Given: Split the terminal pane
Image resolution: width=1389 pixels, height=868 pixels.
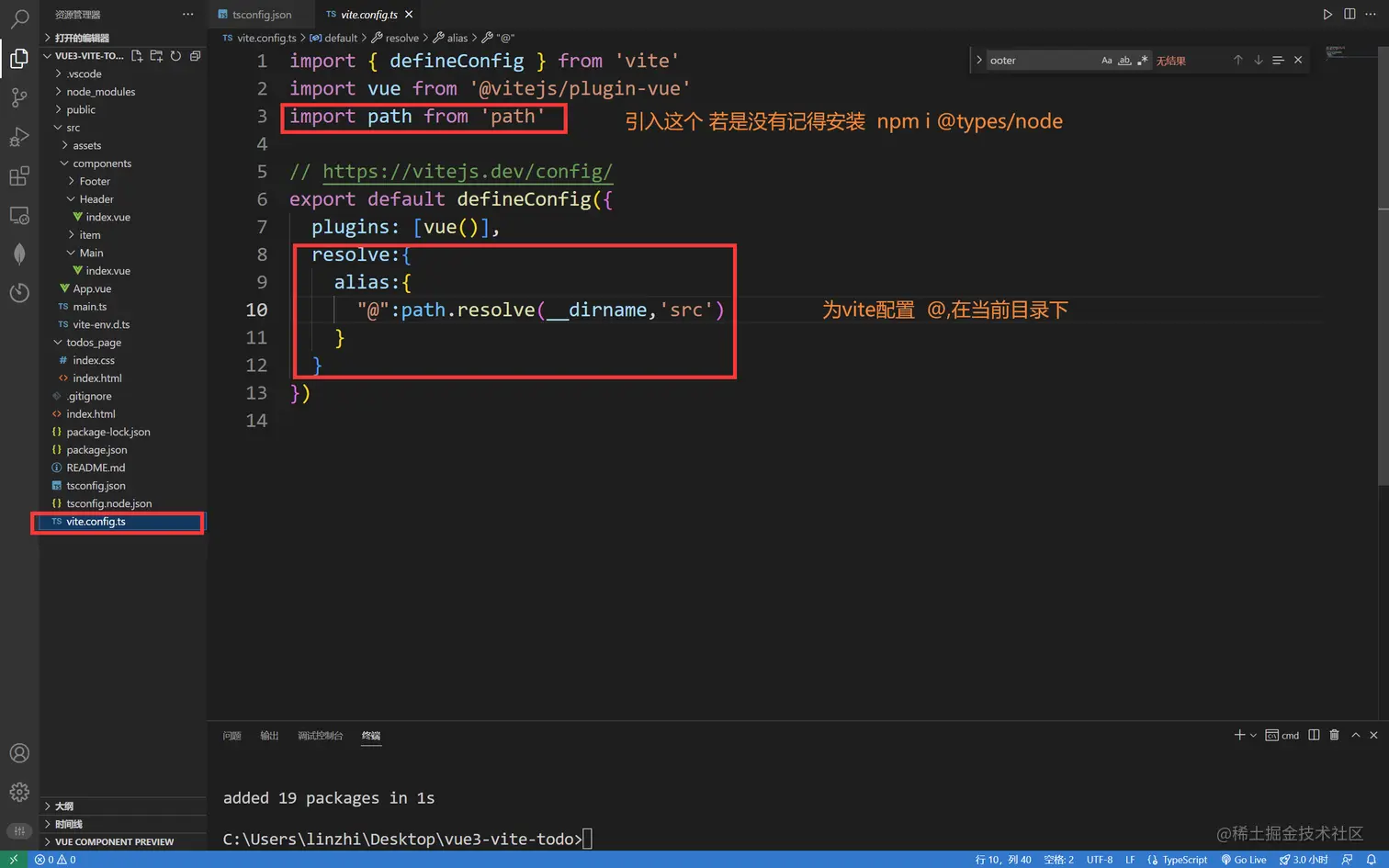Looking at the screenshot, I should coord(1314,735).
